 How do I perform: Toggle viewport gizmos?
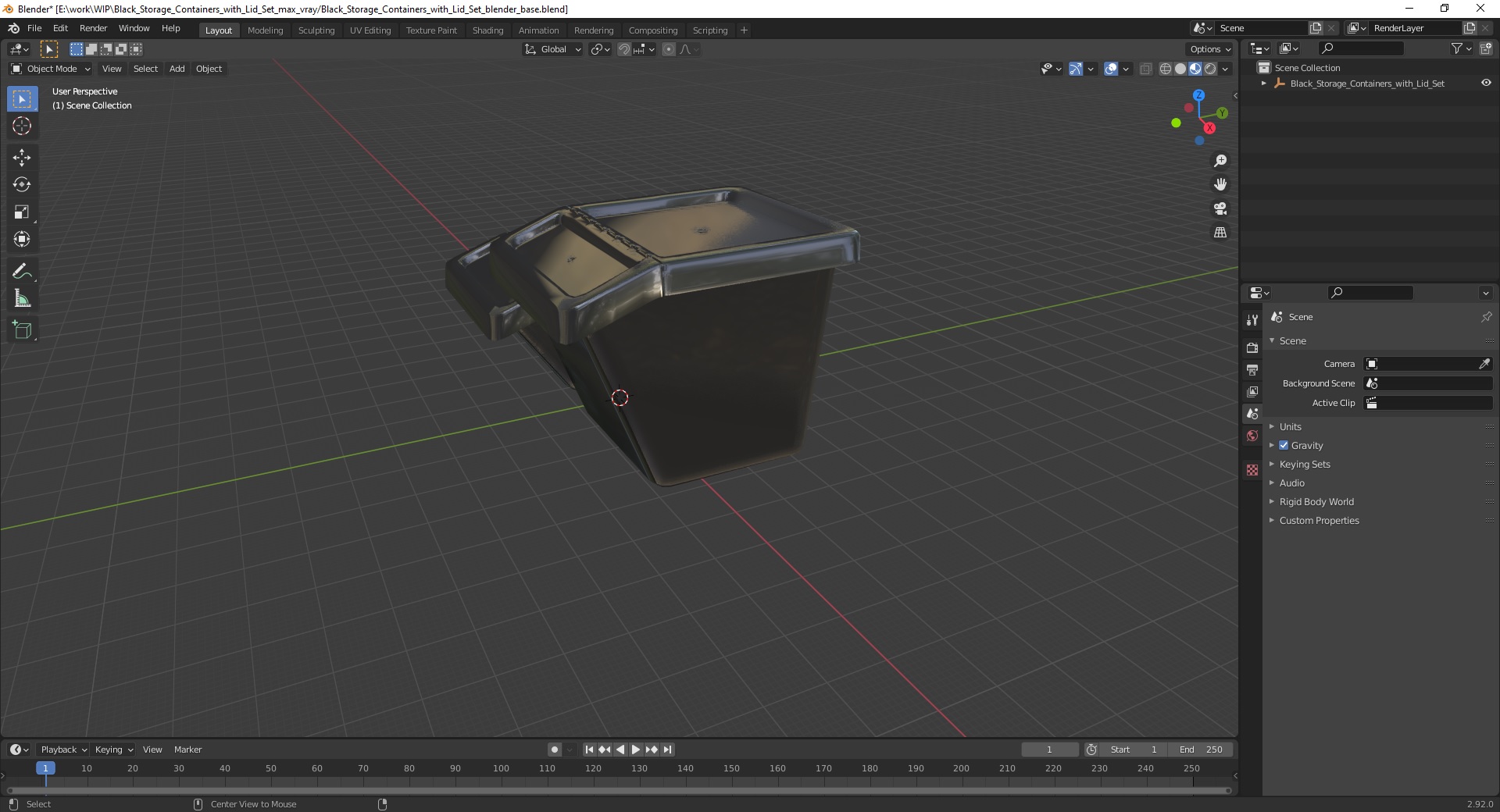[x=1076, y=69]
